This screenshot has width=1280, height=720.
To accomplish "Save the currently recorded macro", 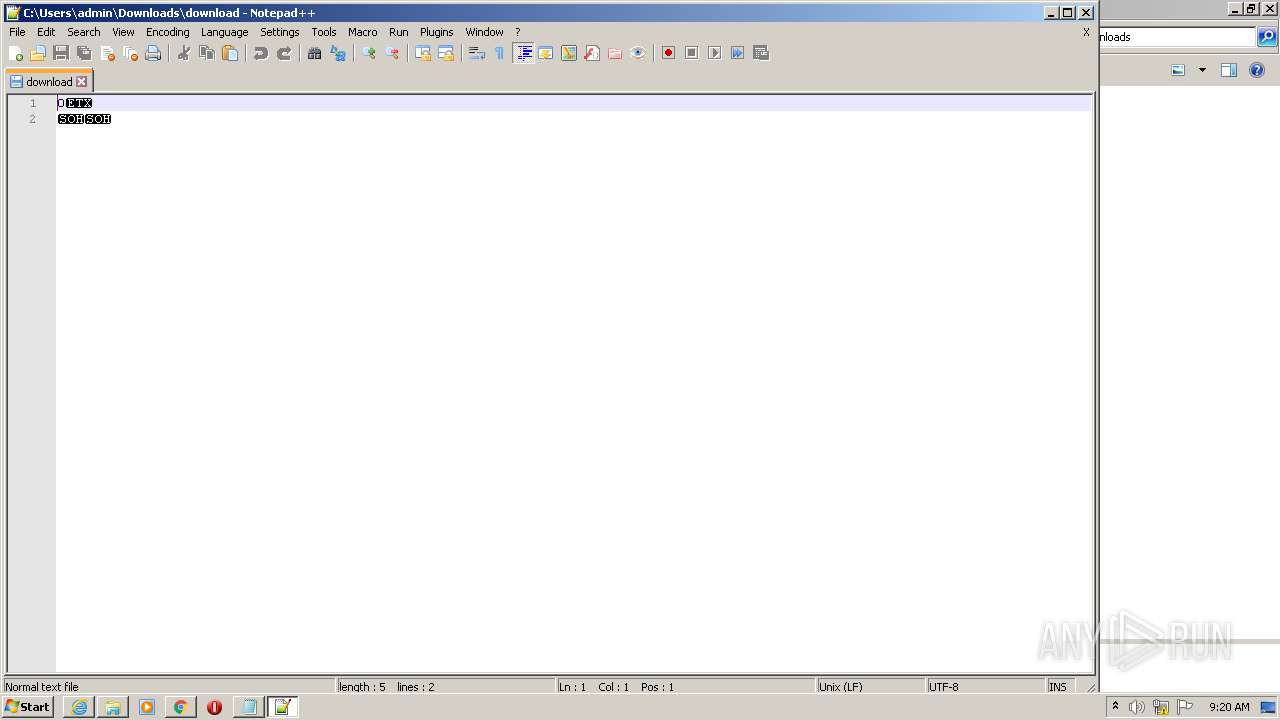I will click(x=761, y=53).
